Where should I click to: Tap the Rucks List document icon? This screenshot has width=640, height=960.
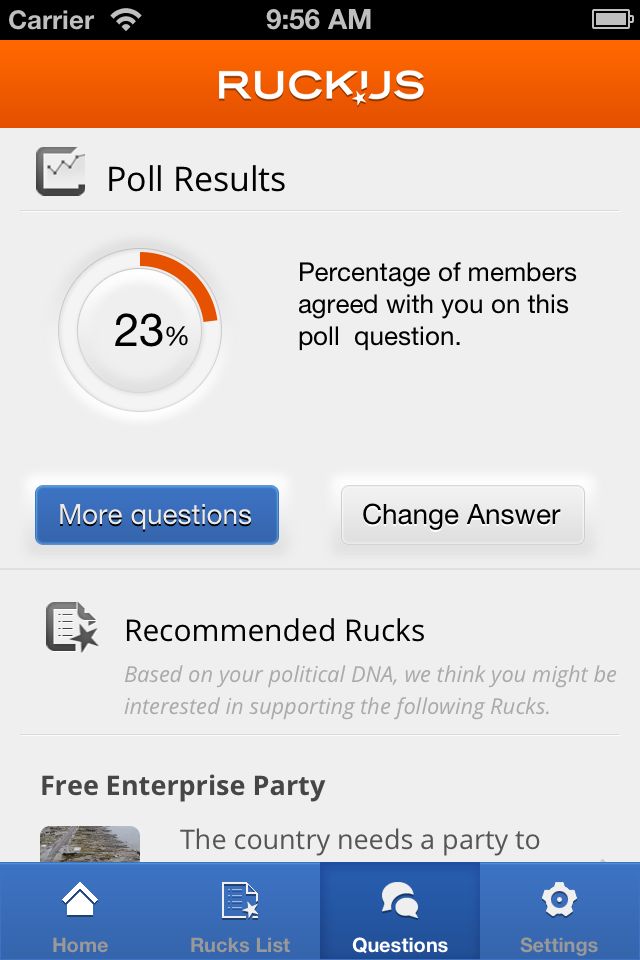[240, 901]
